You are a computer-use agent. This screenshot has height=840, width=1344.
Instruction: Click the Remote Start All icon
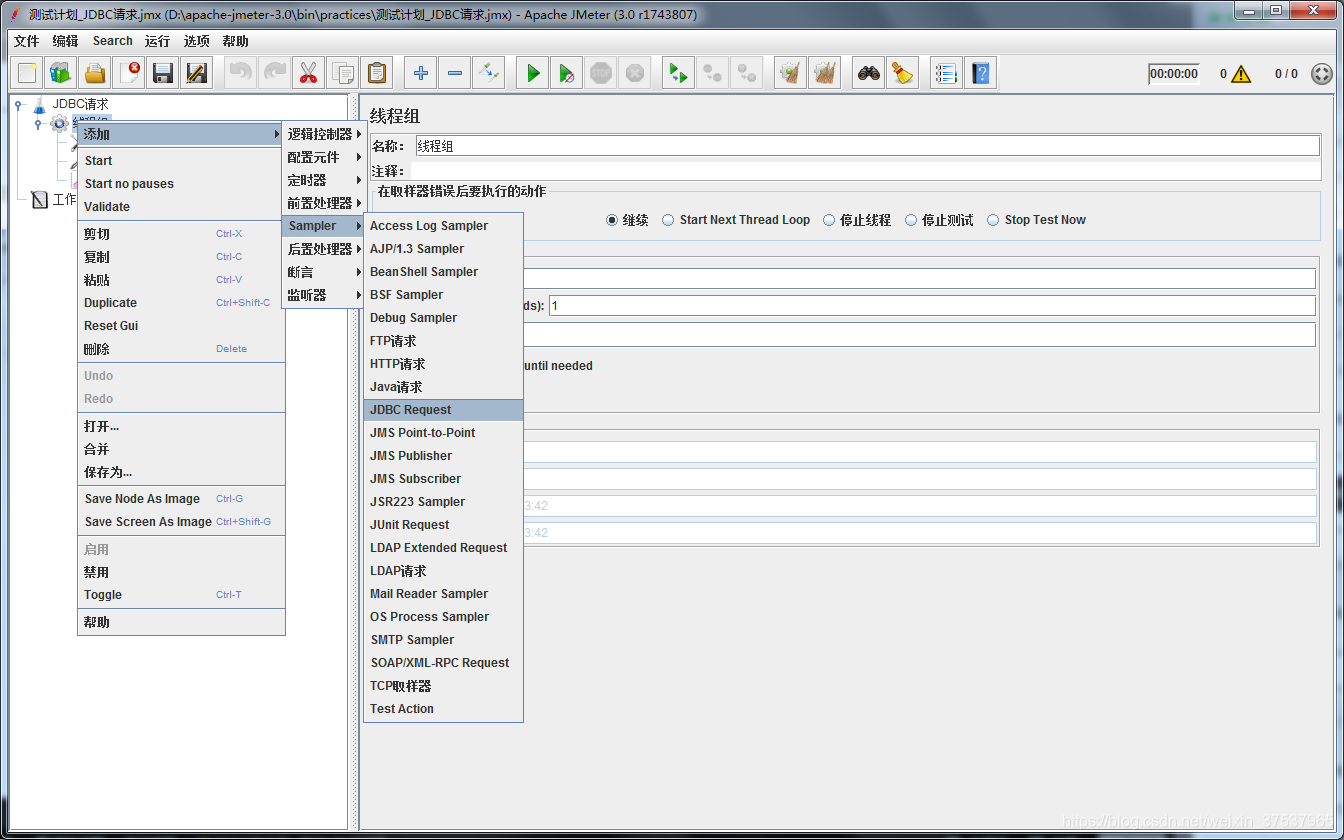point(679,73)
